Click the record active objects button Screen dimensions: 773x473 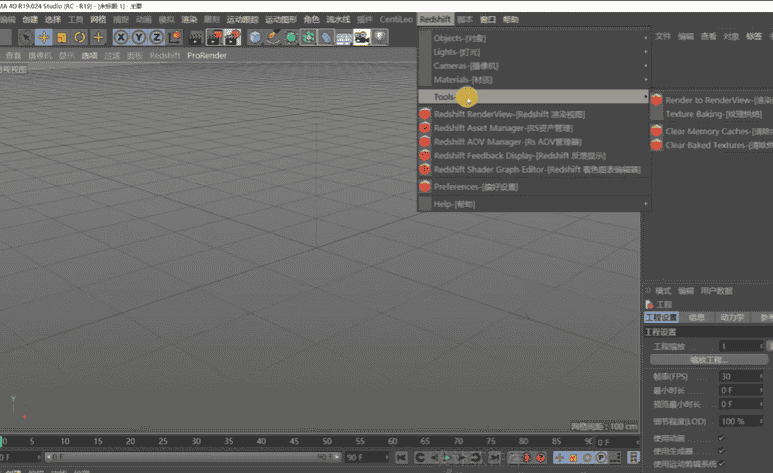tap(515, 458)
